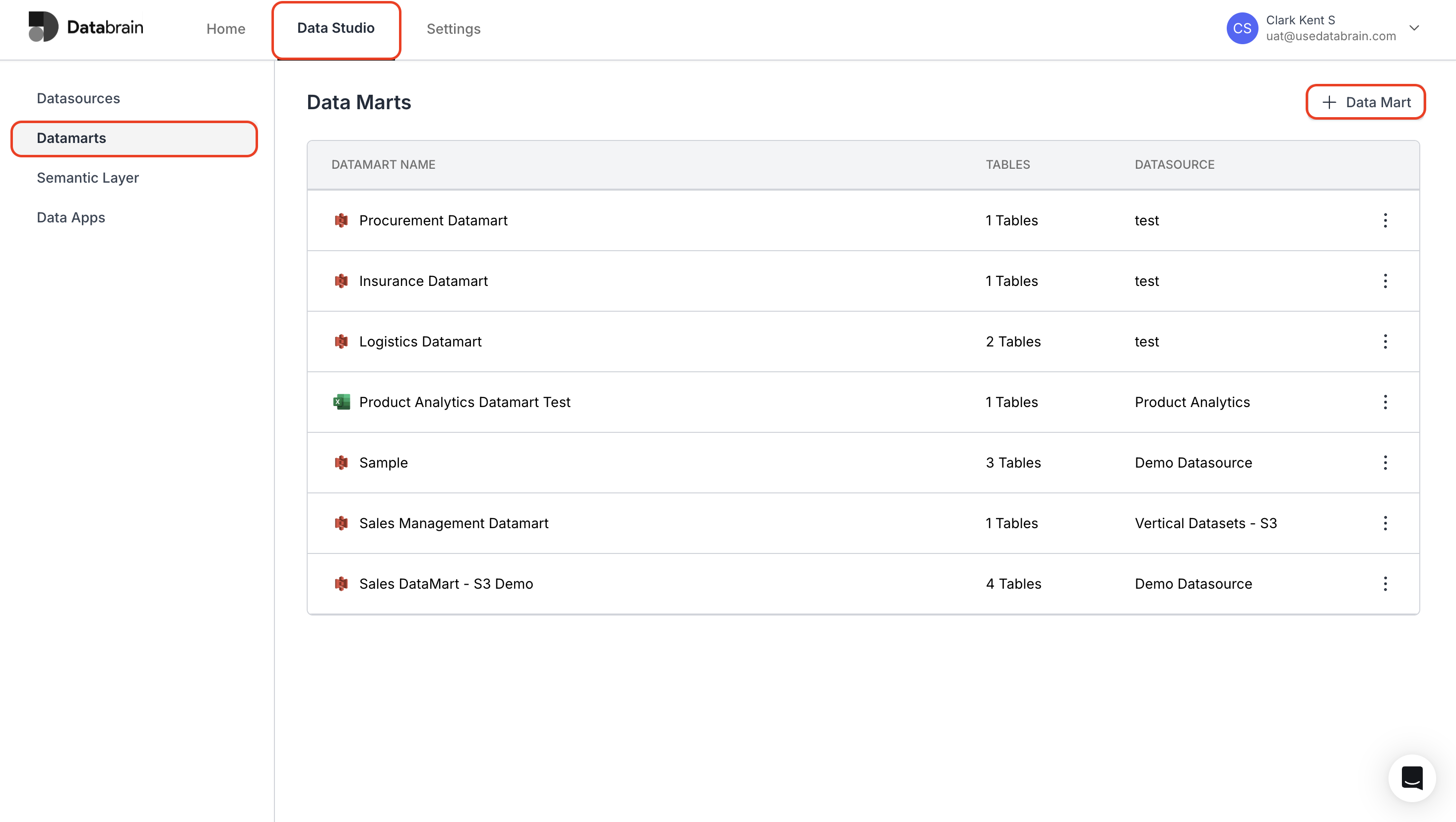Open kebab menu for Sales Management Datamart
Image resolution: width=1456 pixels, height=822 pixels.
click(x=1385, y=523)
